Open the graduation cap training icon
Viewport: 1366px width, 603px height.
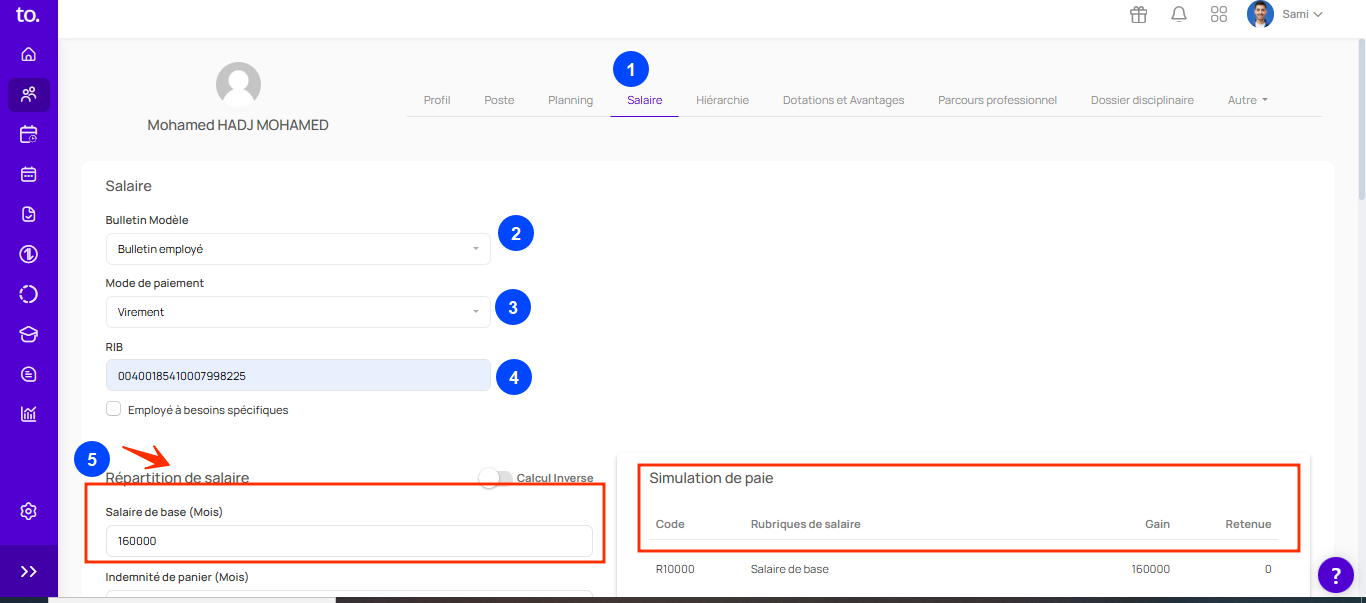click(28, 334)
